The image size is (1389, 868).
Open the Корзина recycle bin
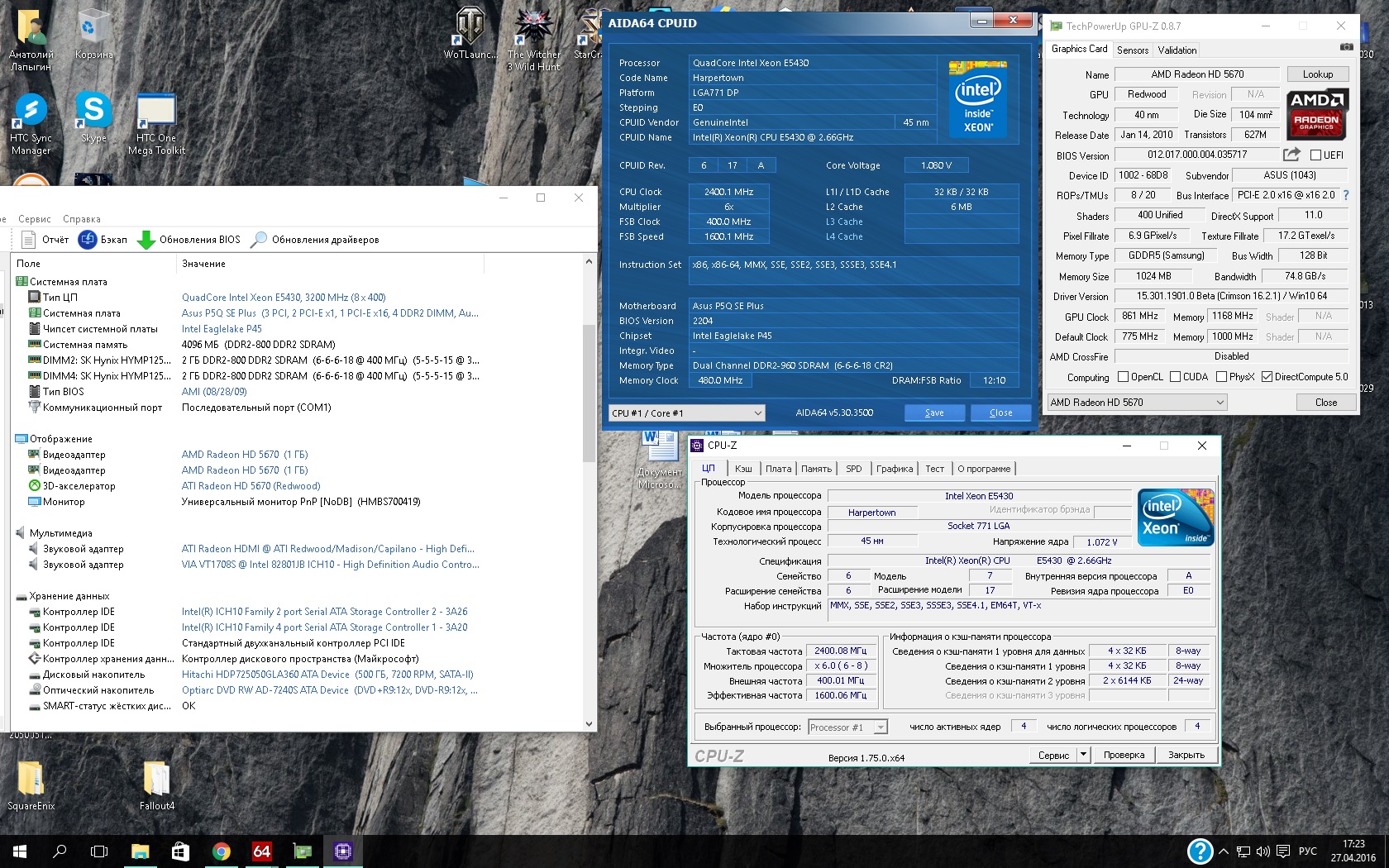[x=93, y=34]
